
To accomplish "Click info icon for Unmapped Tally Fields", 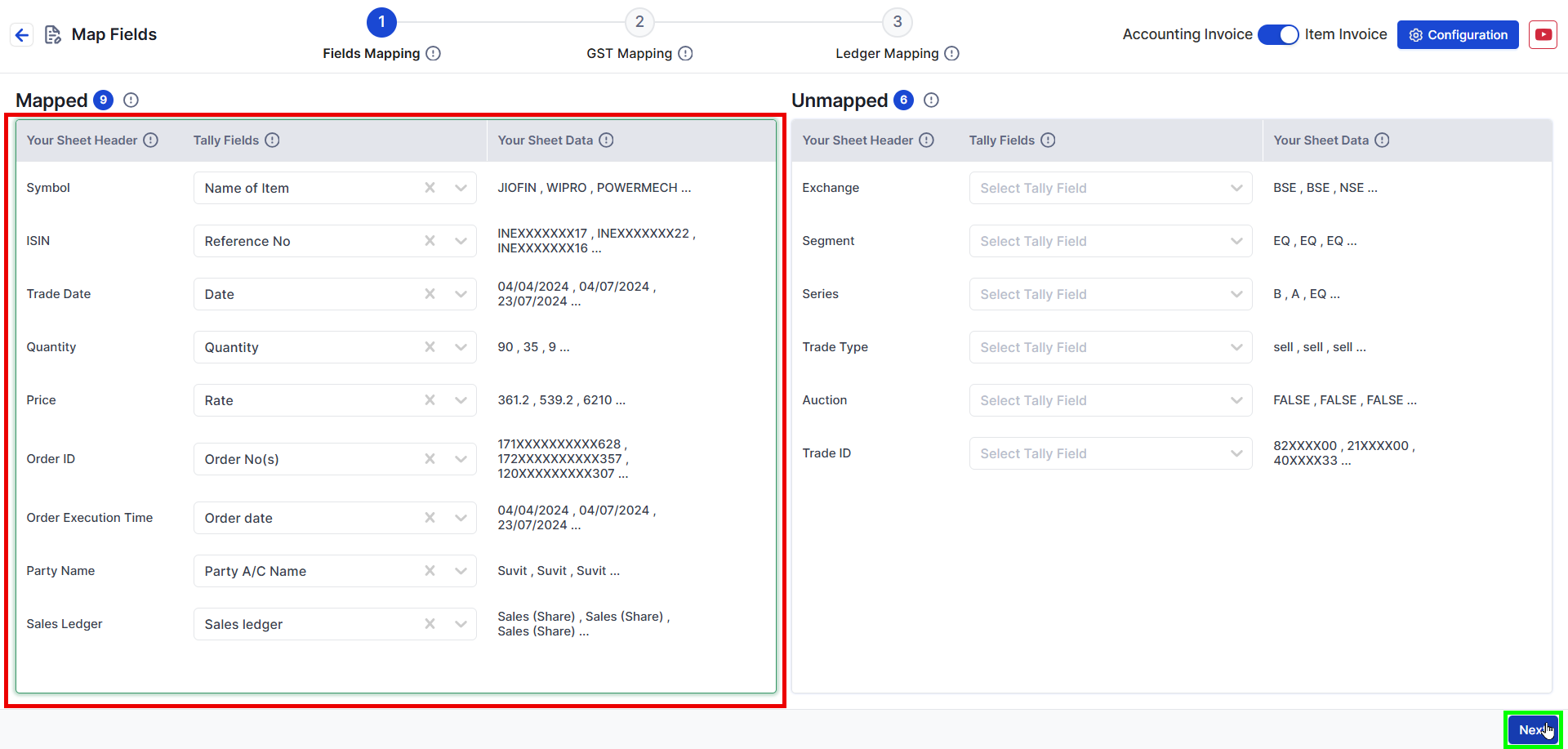I will pos(1049,140).
